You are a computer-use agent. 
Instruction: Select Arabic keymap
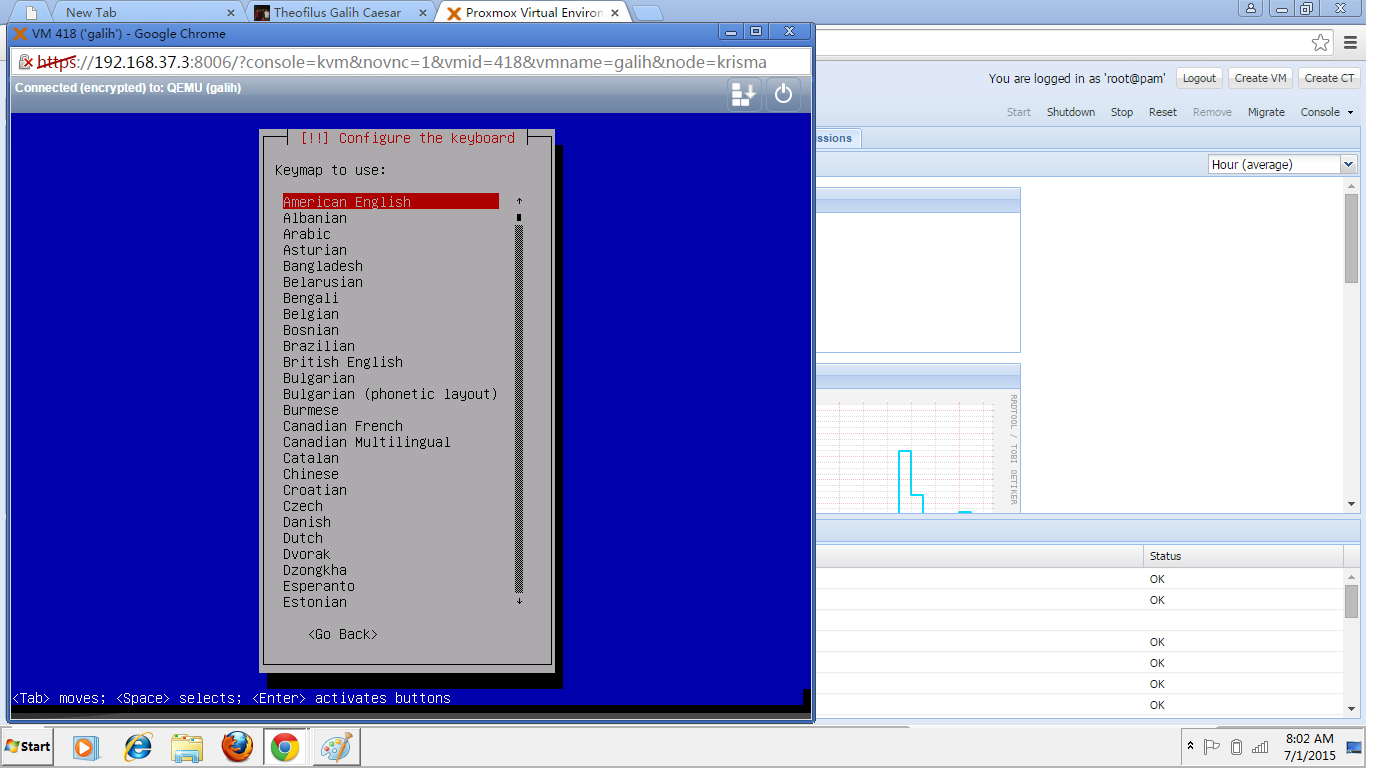coord(307,234)
